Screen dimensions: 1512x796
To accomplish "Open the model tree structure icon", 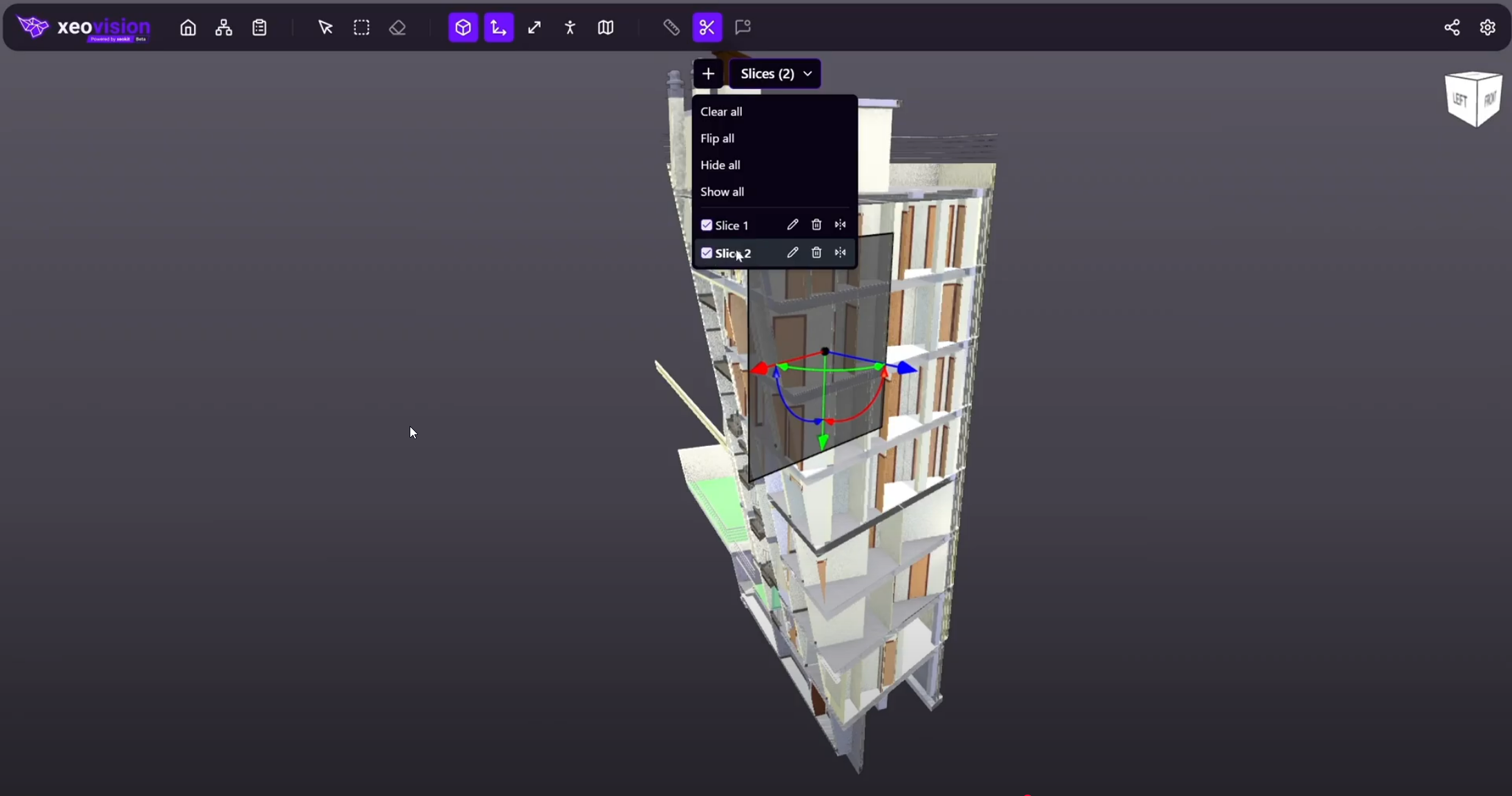I will [224, 28].
